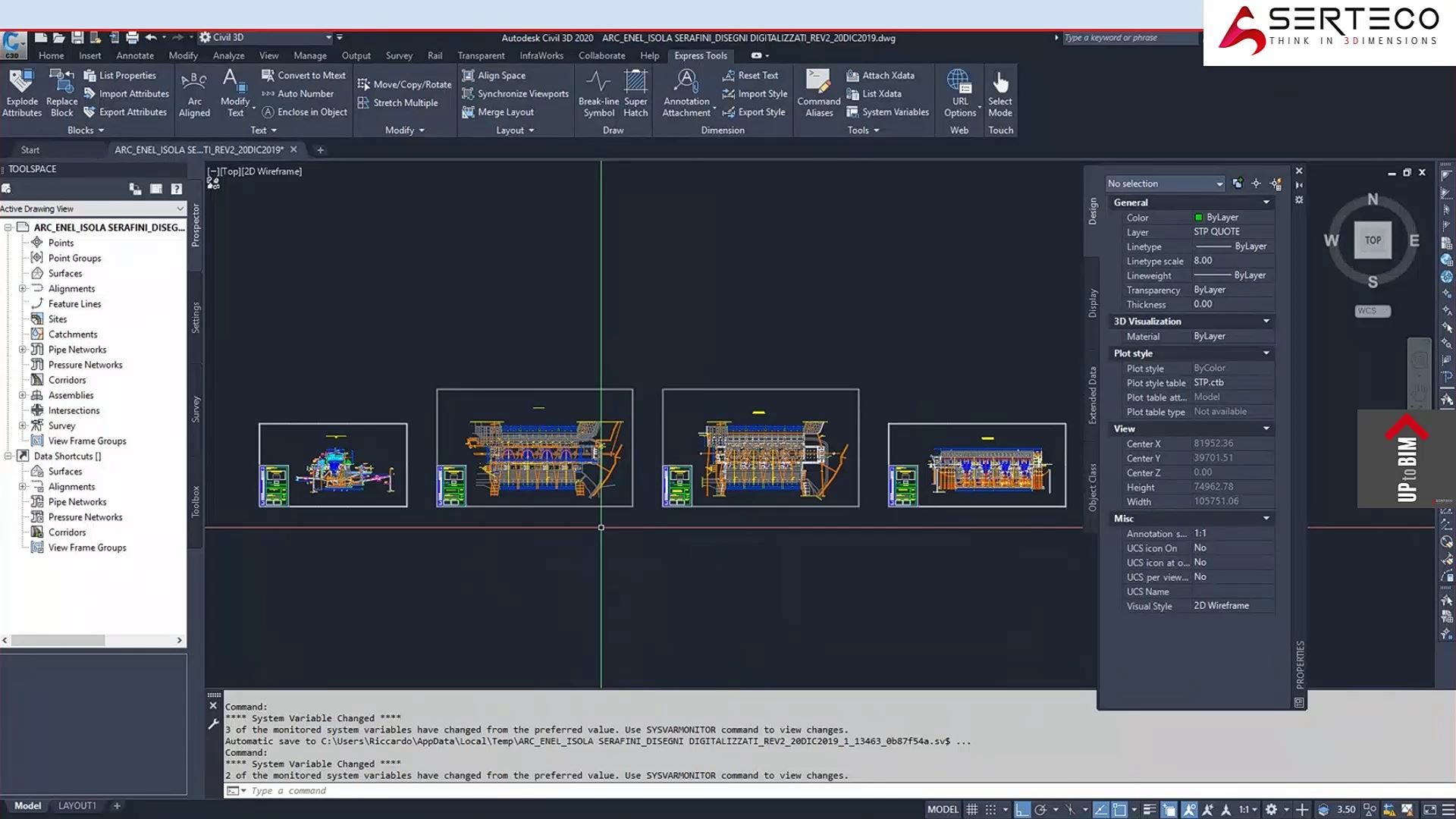Open URL Options tool
The width and height of the screenshot is (1456, 819).
pyautogui.click(x=960, y=93)
